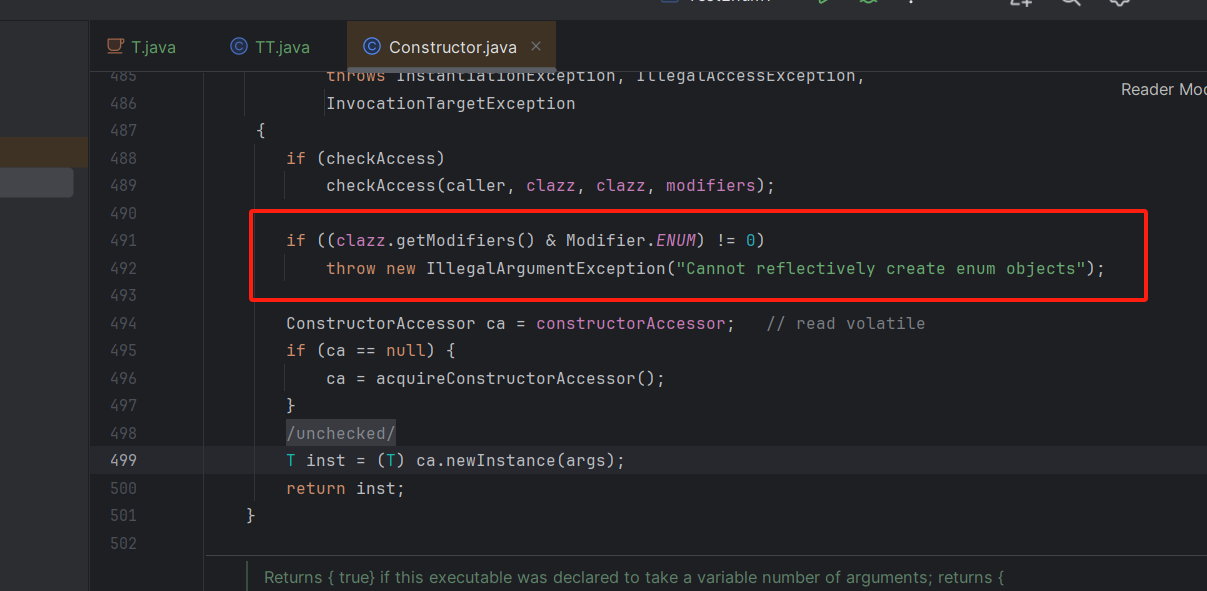
Task: Click the opening brace on line 487
Action: tap(261, 131)
